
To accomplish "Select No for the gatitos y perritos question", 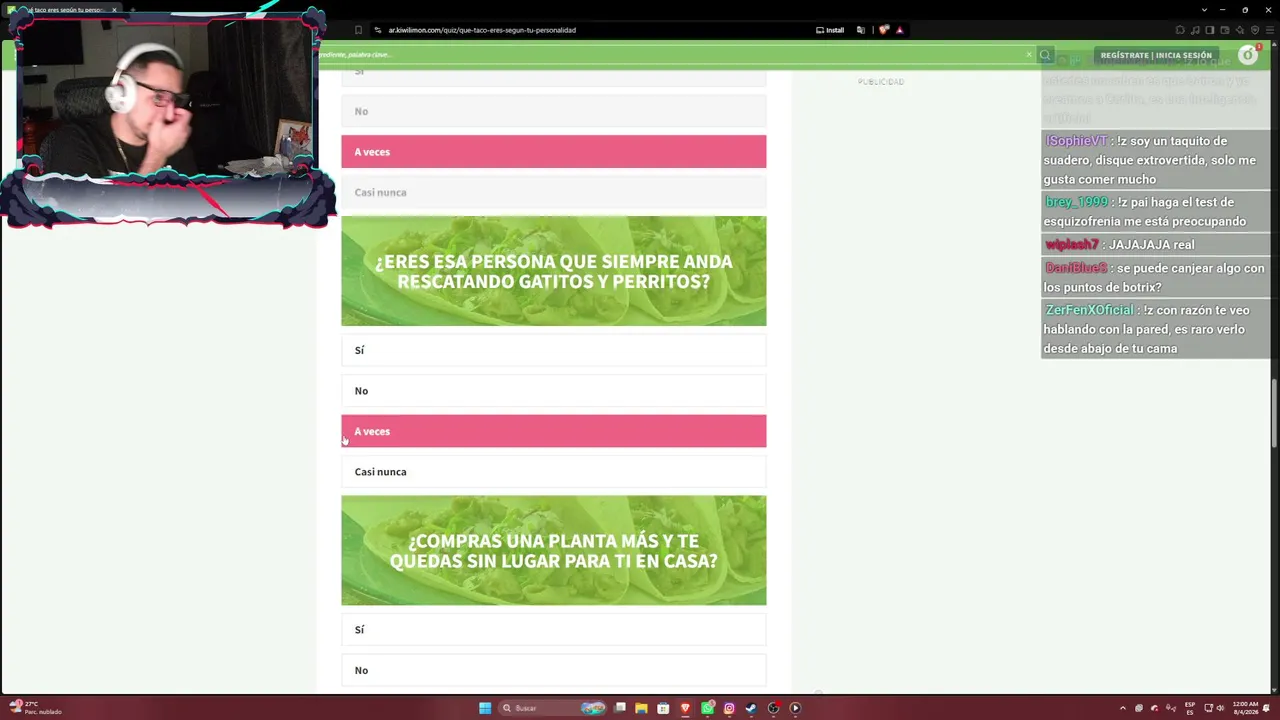I will [x=554, y=391].
